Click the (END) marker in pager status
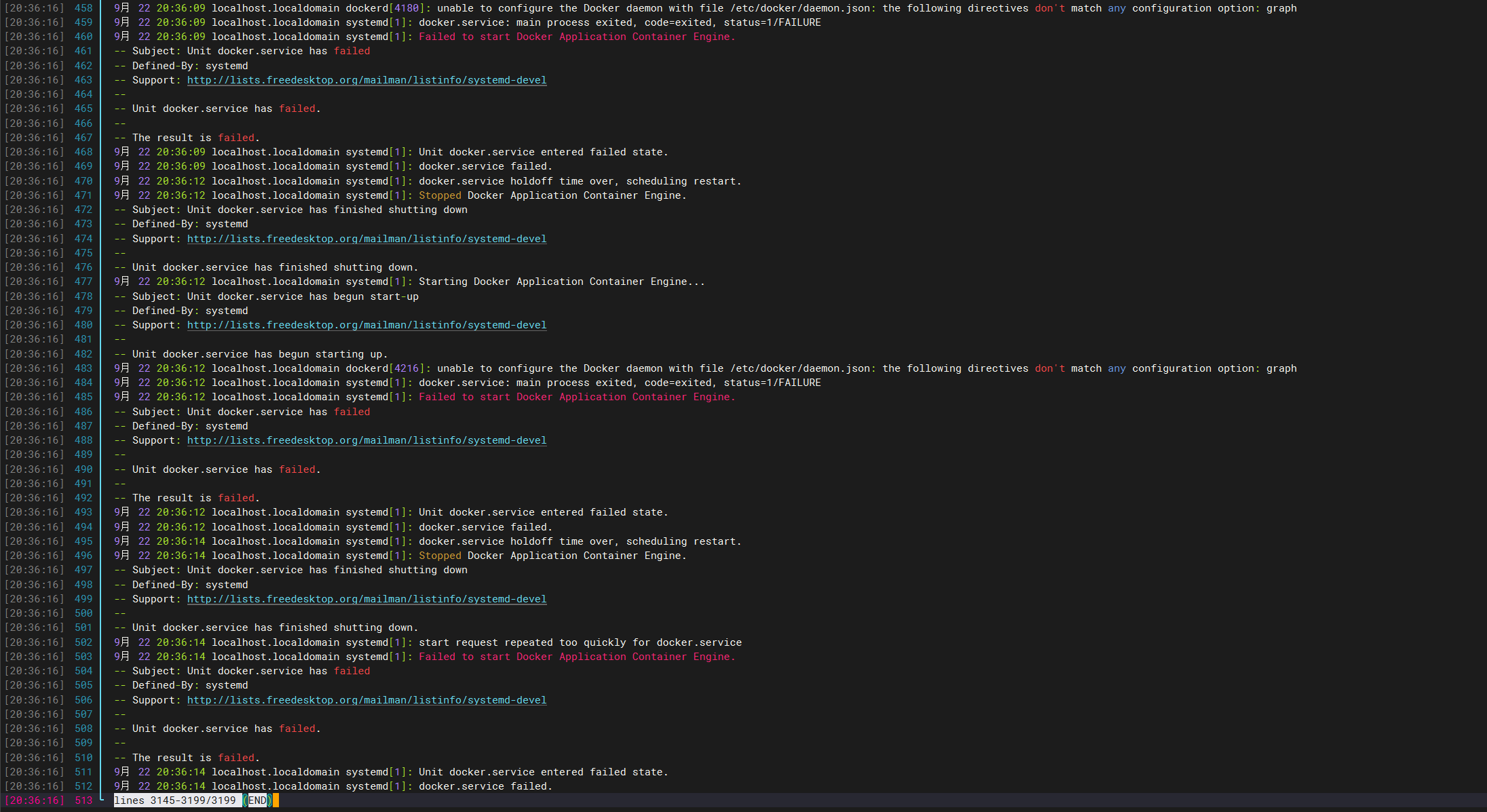The height and width of the screenshot is (812, 1487). [x=257, y=800]
